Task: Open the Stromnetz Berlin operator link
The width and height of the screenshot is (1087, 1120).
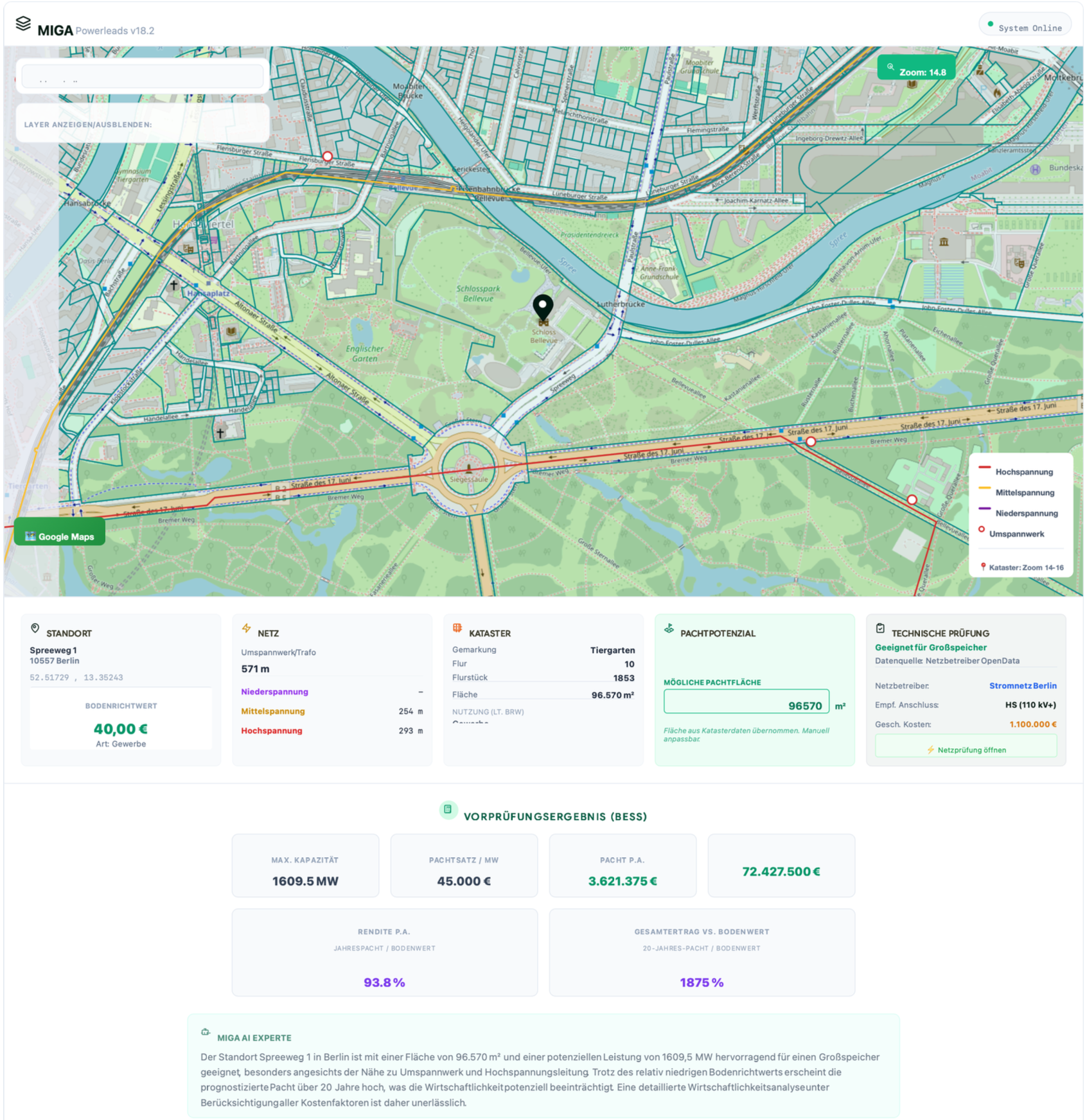Action: click(x=1023, y=686)
